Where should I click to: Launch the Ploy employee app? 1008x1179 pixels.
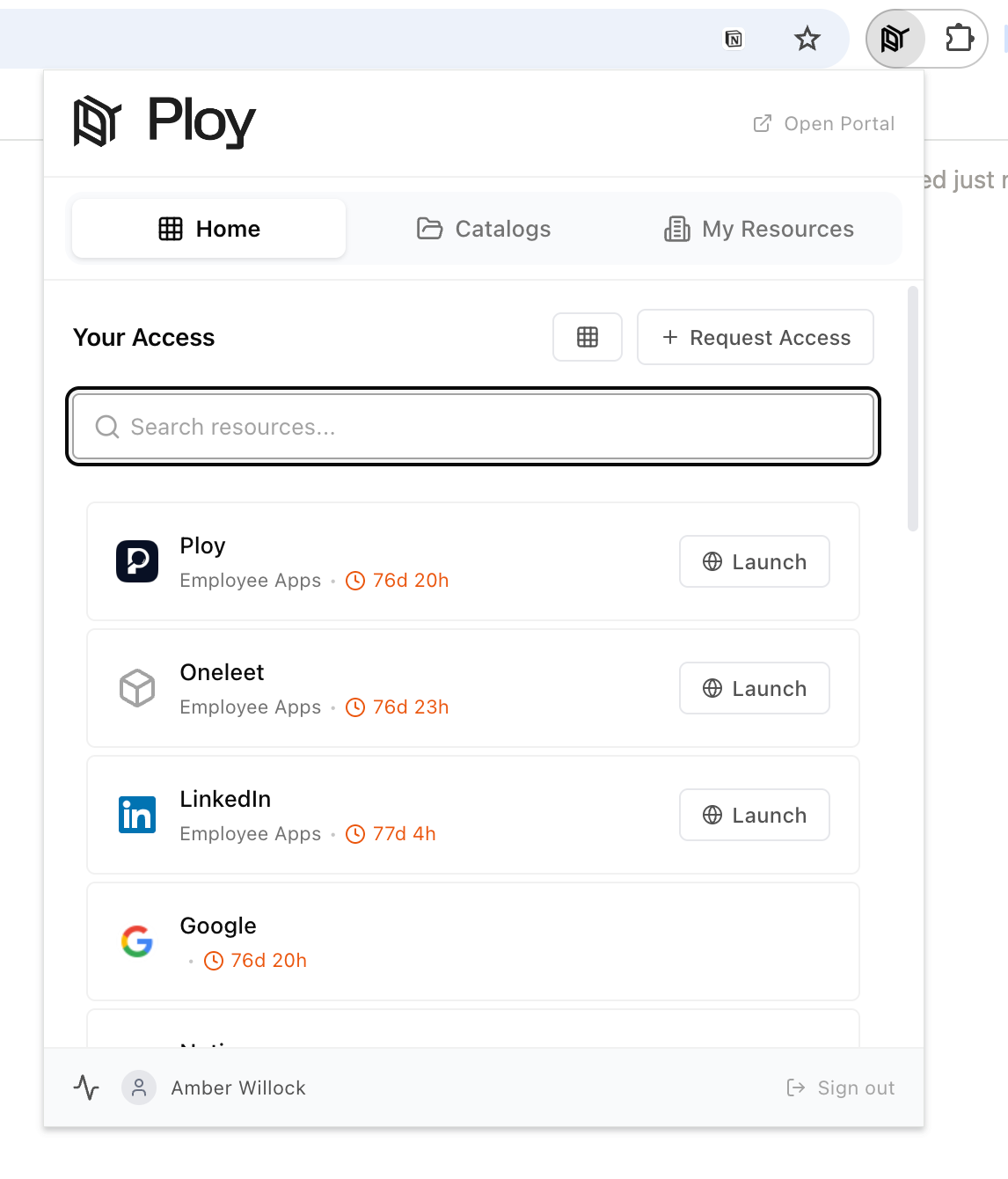click(755, 561)
